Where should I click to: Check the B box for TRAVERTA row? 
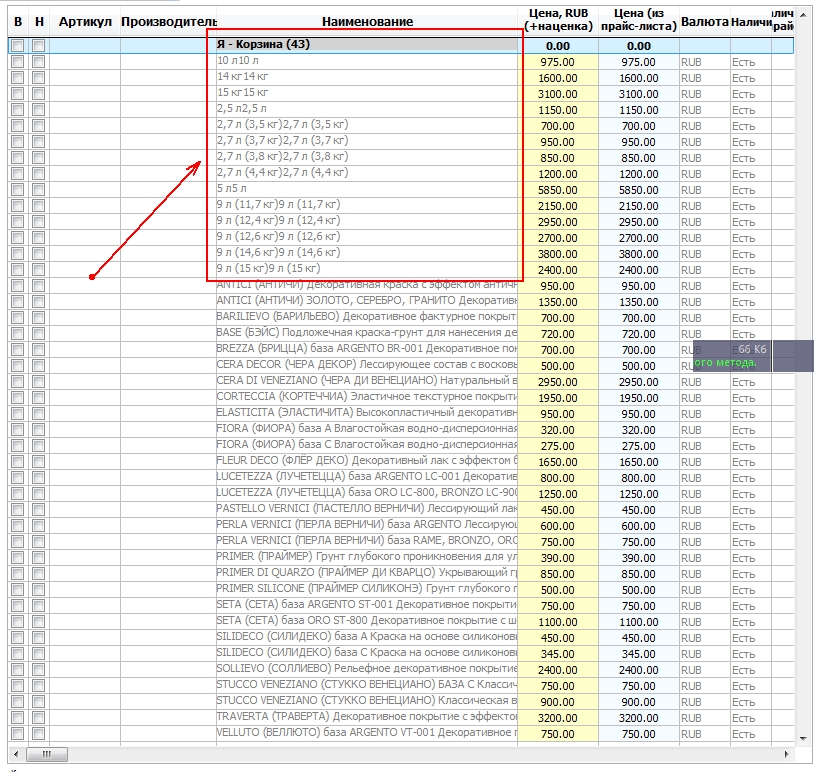18,717
